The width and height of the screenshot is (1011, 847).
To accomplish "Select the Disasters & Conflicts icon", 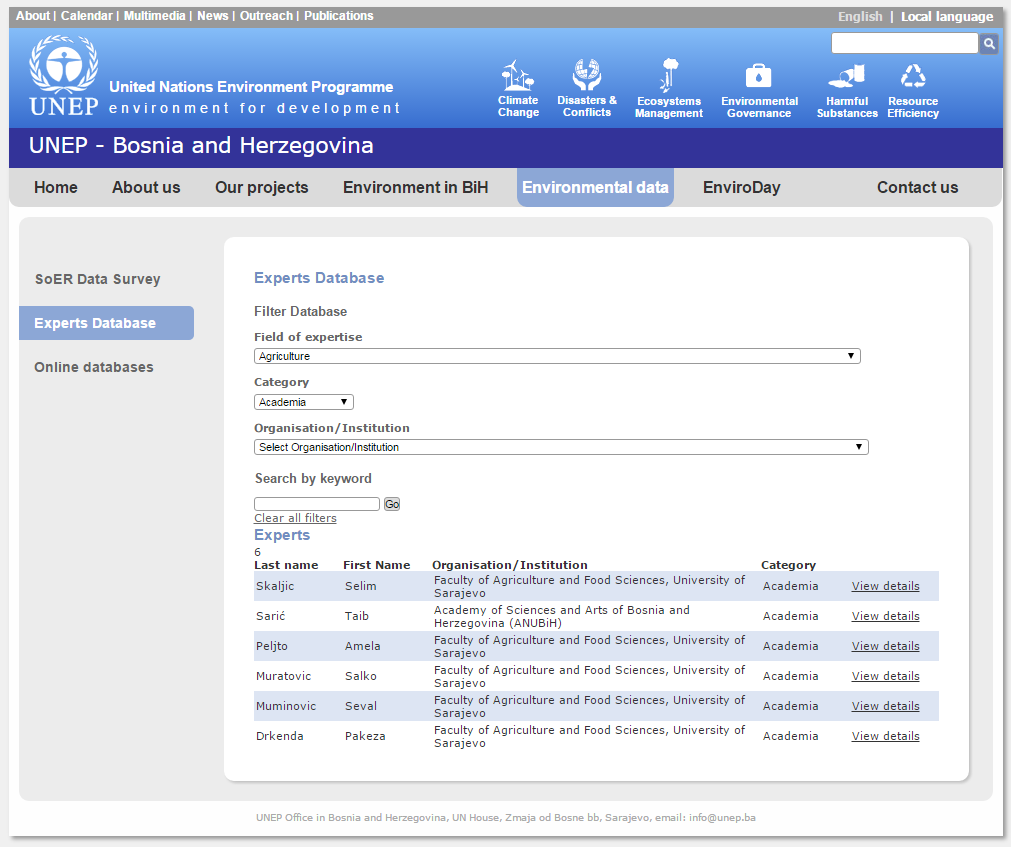I will pyautogui.click(x=587, y=75).
